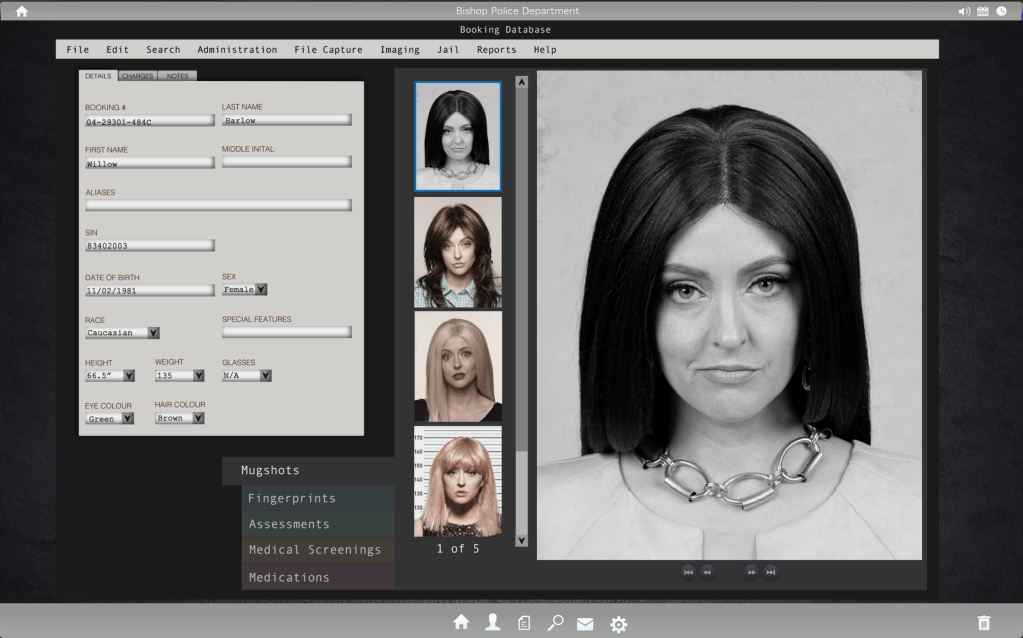Click the down arrow of thumbnail scrollbar
The width and height of the screenshot is (1023, 638).
pos(521,540)
